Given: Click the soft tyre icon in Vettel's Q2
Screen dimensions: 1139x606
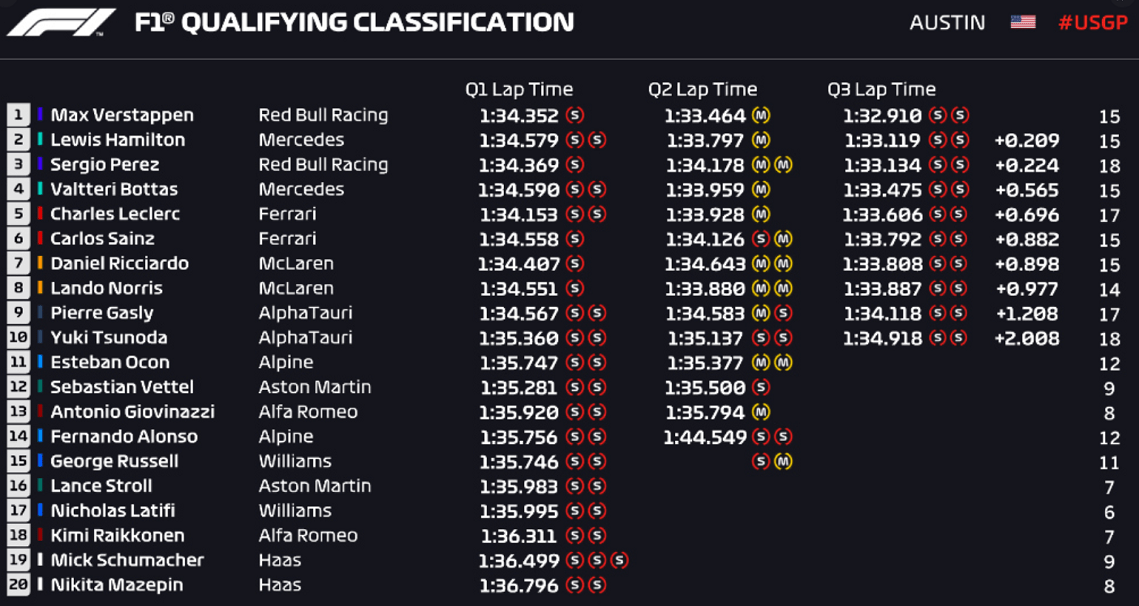Looking at the screenshot, I should coord(761,387).
